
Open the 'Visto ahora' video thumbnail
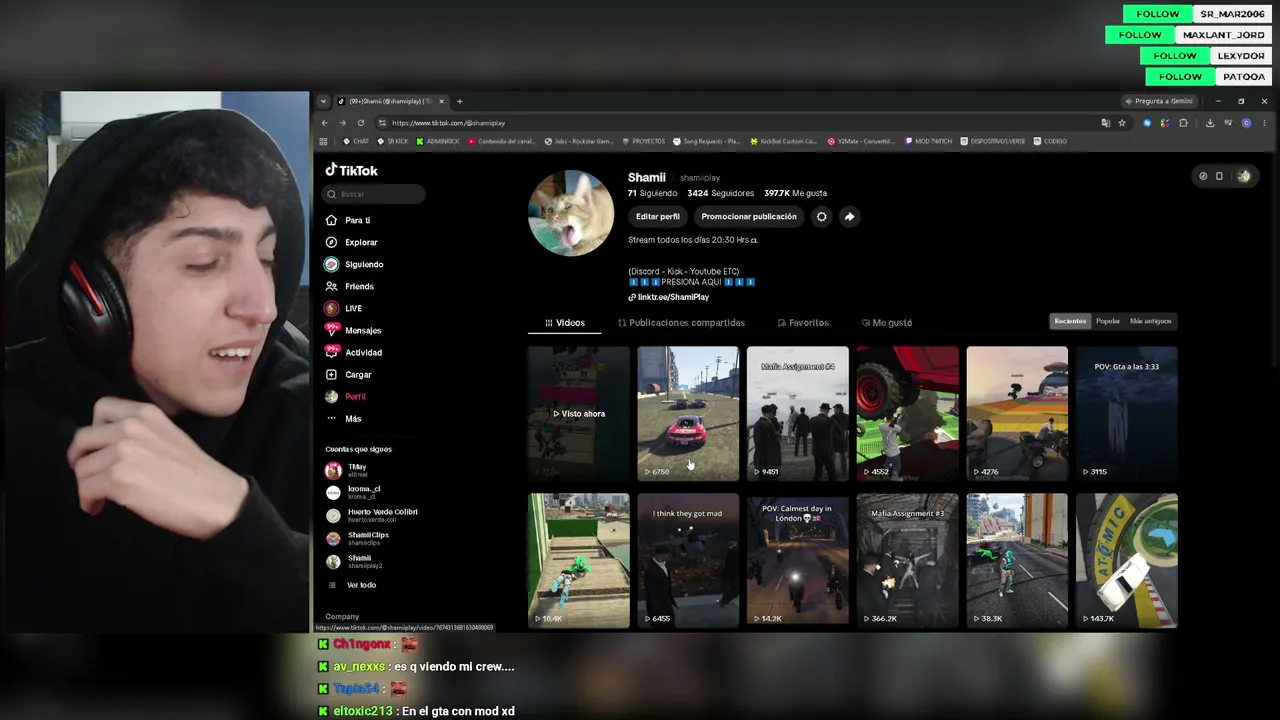click(x=579, y=414)
